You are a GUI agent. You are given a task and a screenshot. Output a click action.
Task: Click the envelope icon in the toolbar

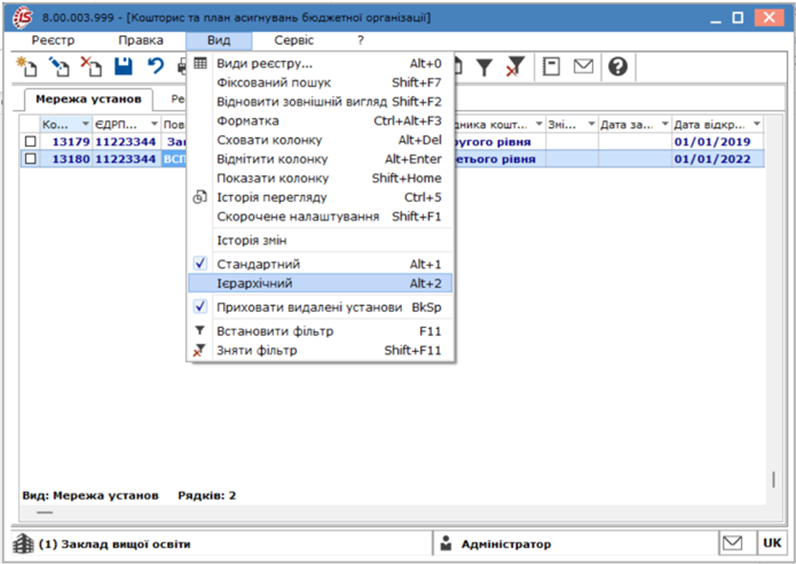click(x=583, y=67)
